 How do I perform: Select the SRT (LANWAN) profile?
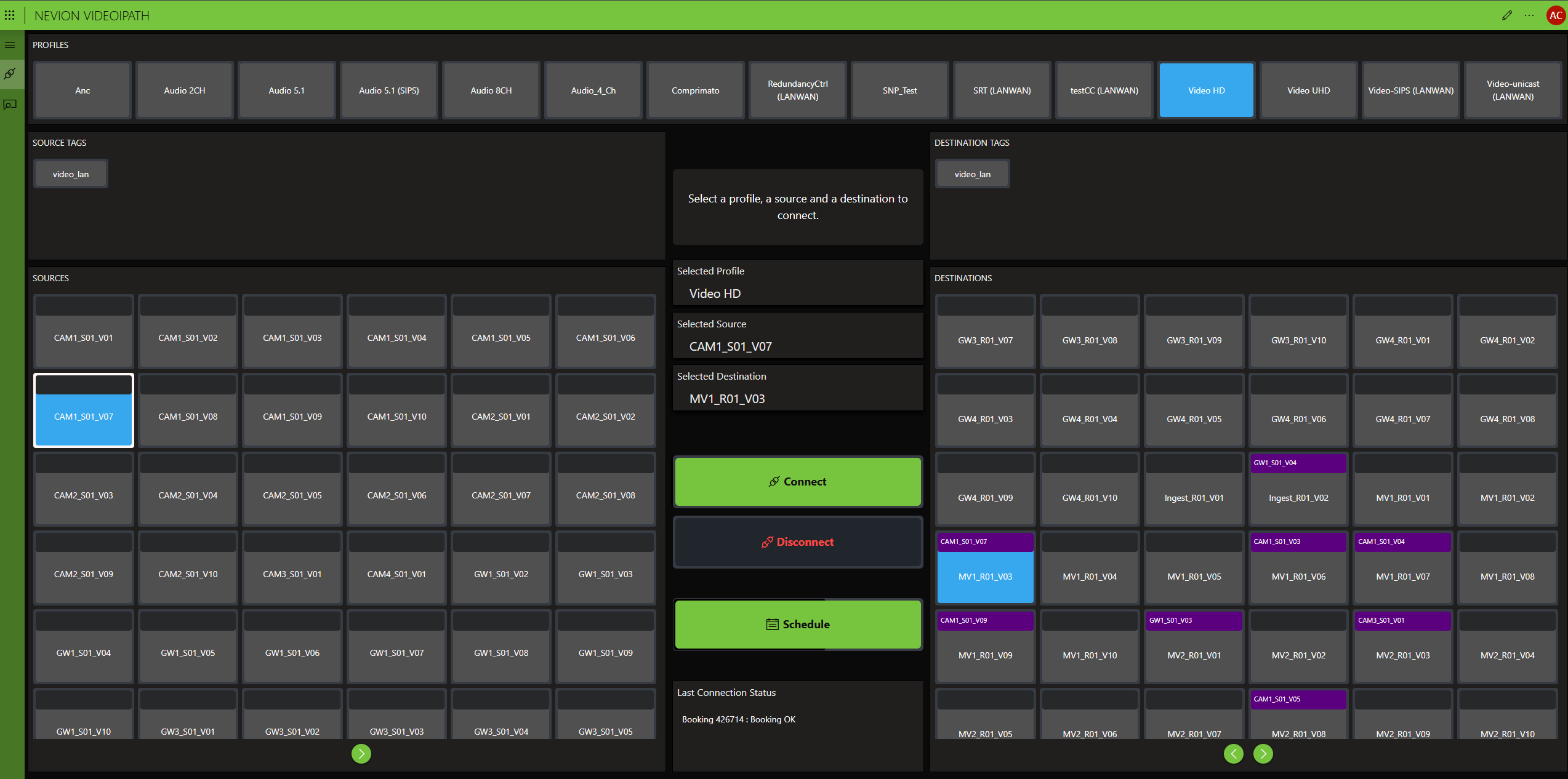click(1002, 90)
